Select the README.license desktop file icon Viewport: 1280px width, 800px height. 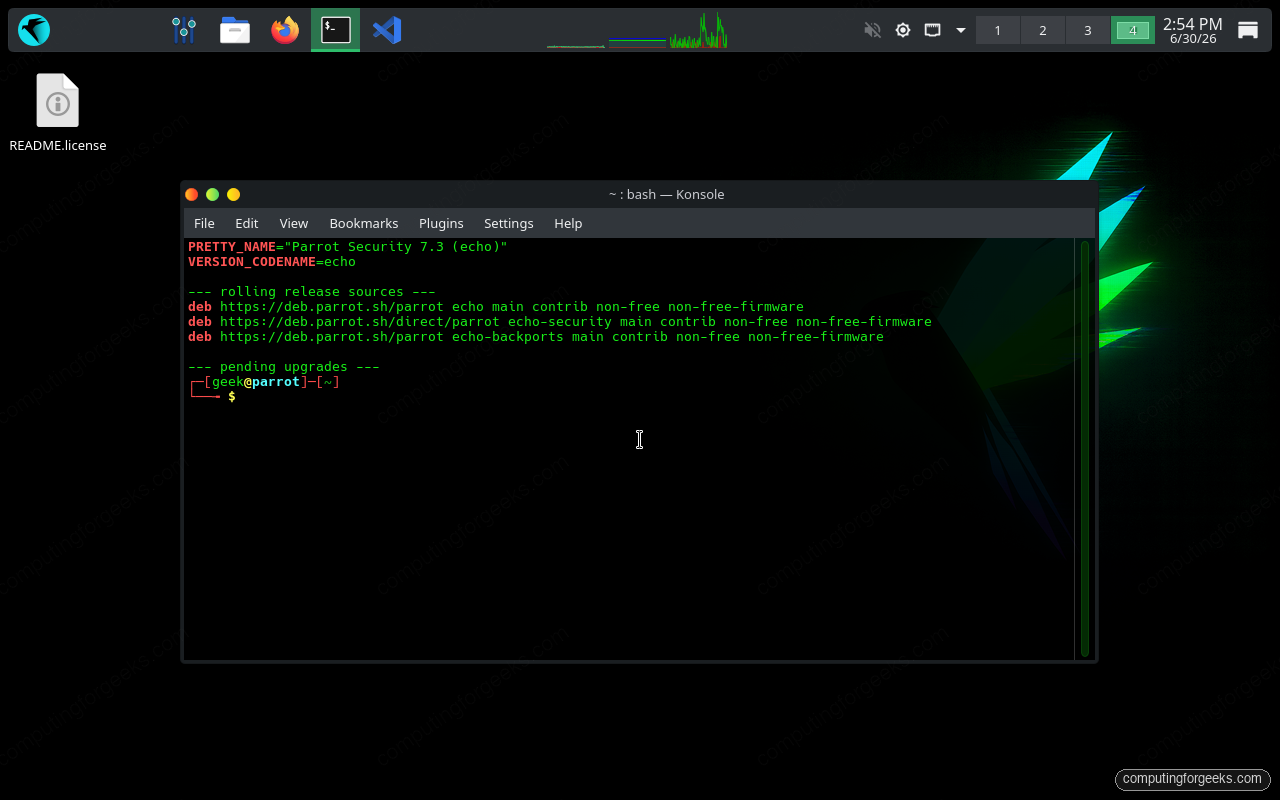58,113
